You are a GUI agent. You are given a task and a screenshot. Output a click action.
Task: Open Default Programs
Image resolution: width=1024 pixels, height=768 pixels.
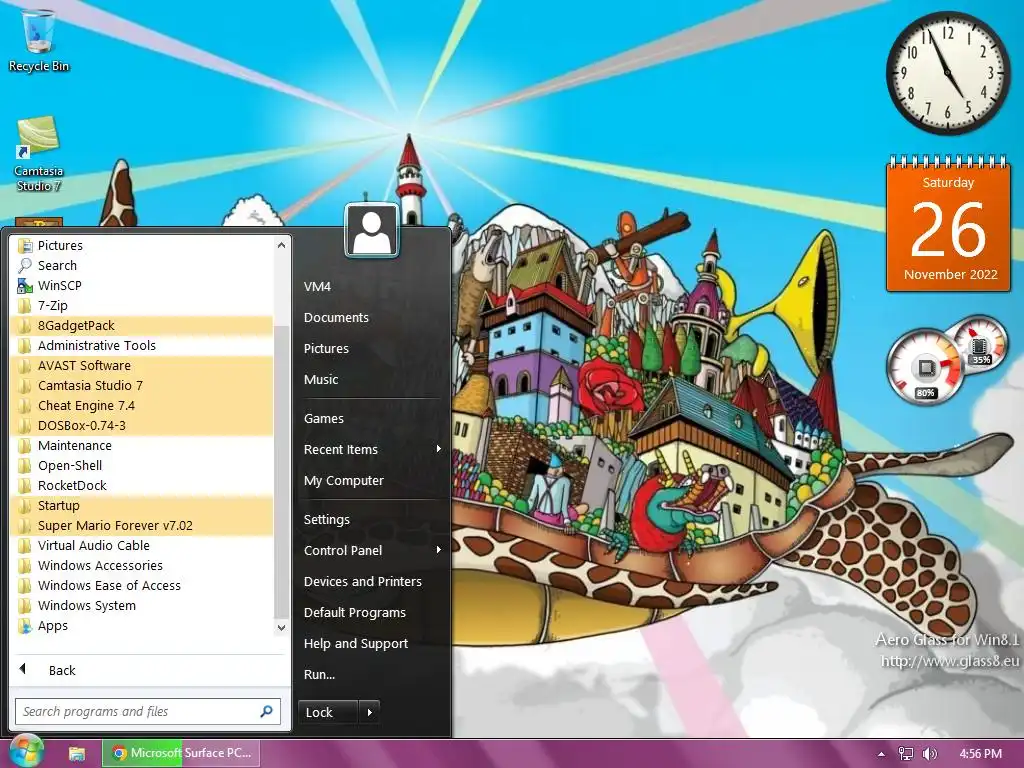[x=372, y=613]
